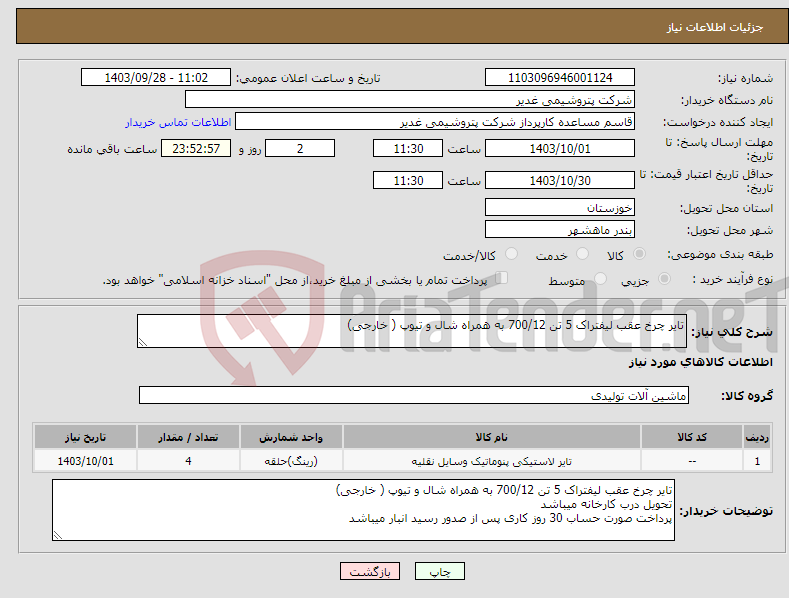The width and height of the screenshot is (789, 598).
Task: Click the countdown timer 23:52:57 field
Action: tap(196, 148)
